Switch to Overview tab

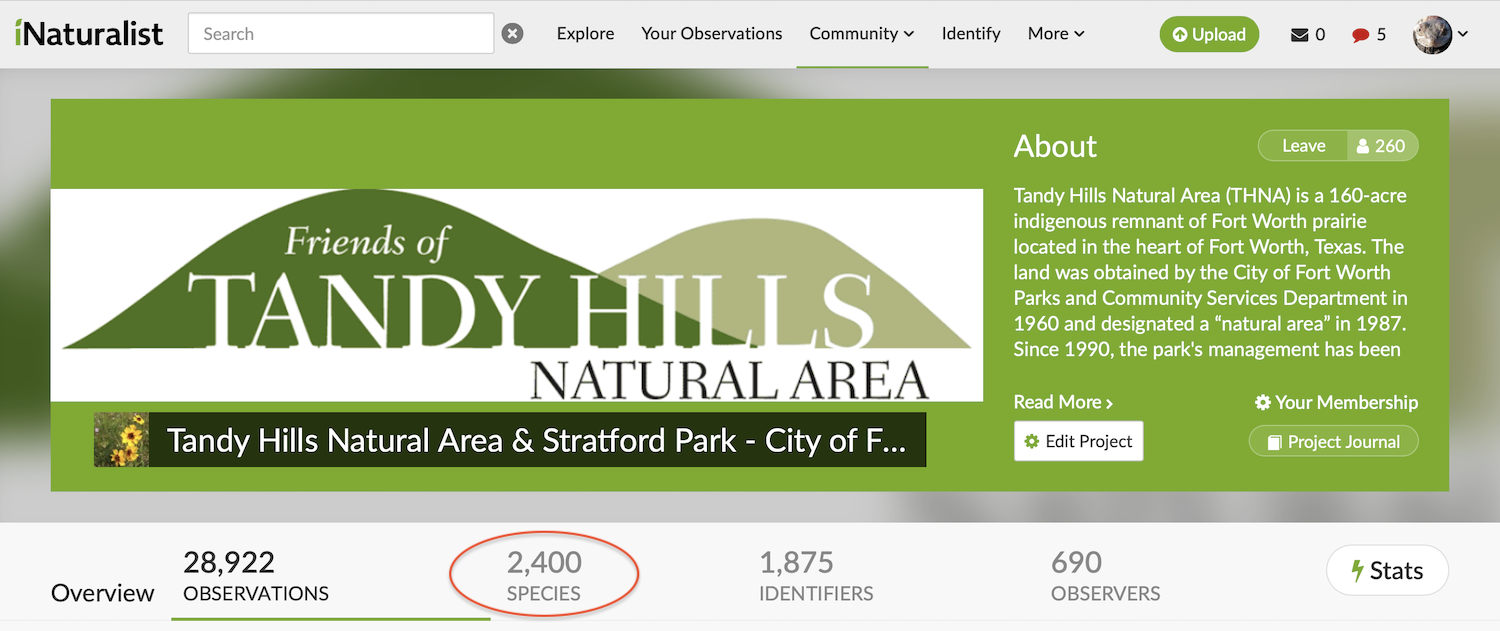pos(103,593)
